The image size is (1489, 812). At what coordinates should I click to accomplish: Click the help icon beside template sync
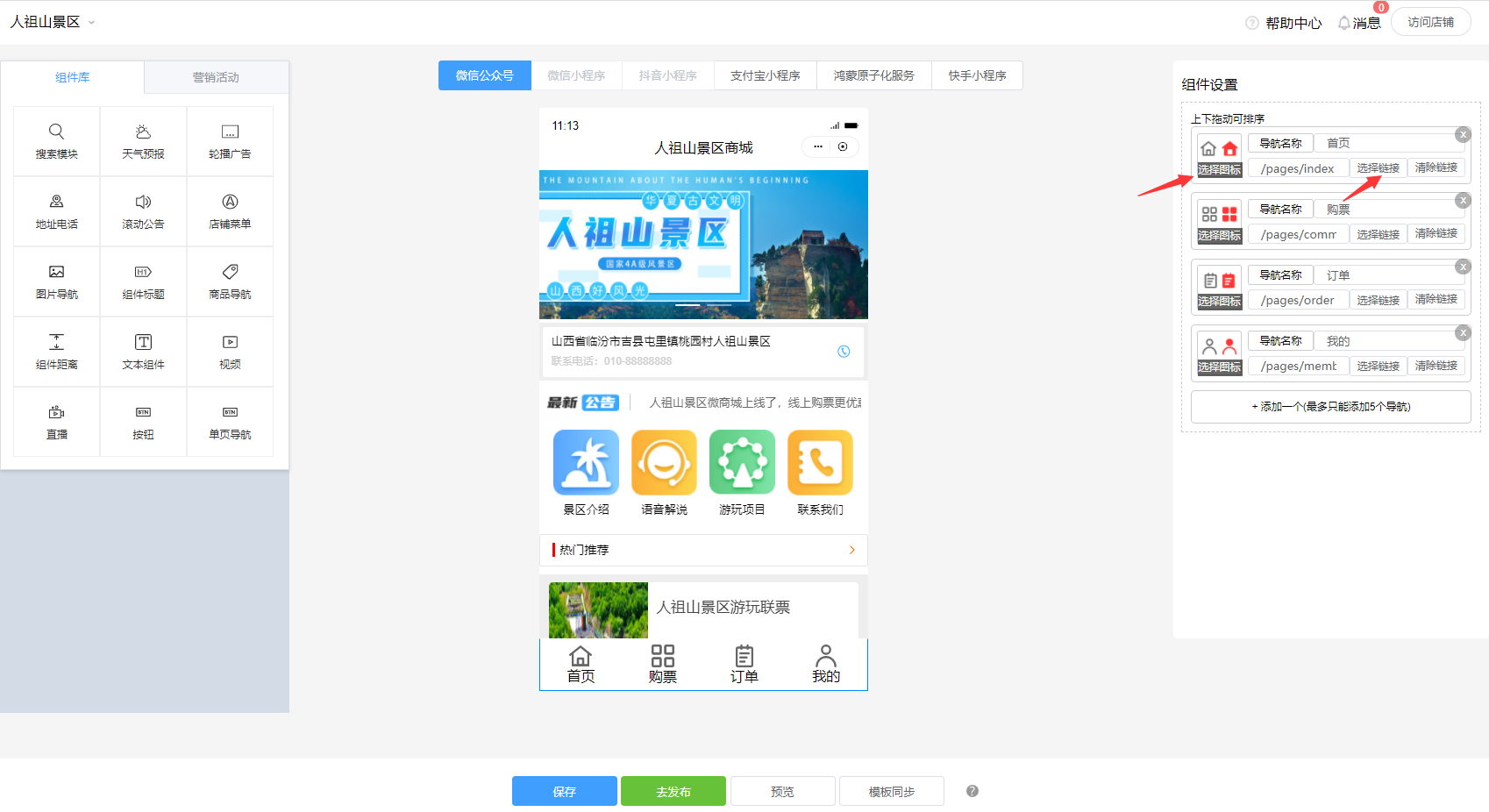(x=972, y=791)
